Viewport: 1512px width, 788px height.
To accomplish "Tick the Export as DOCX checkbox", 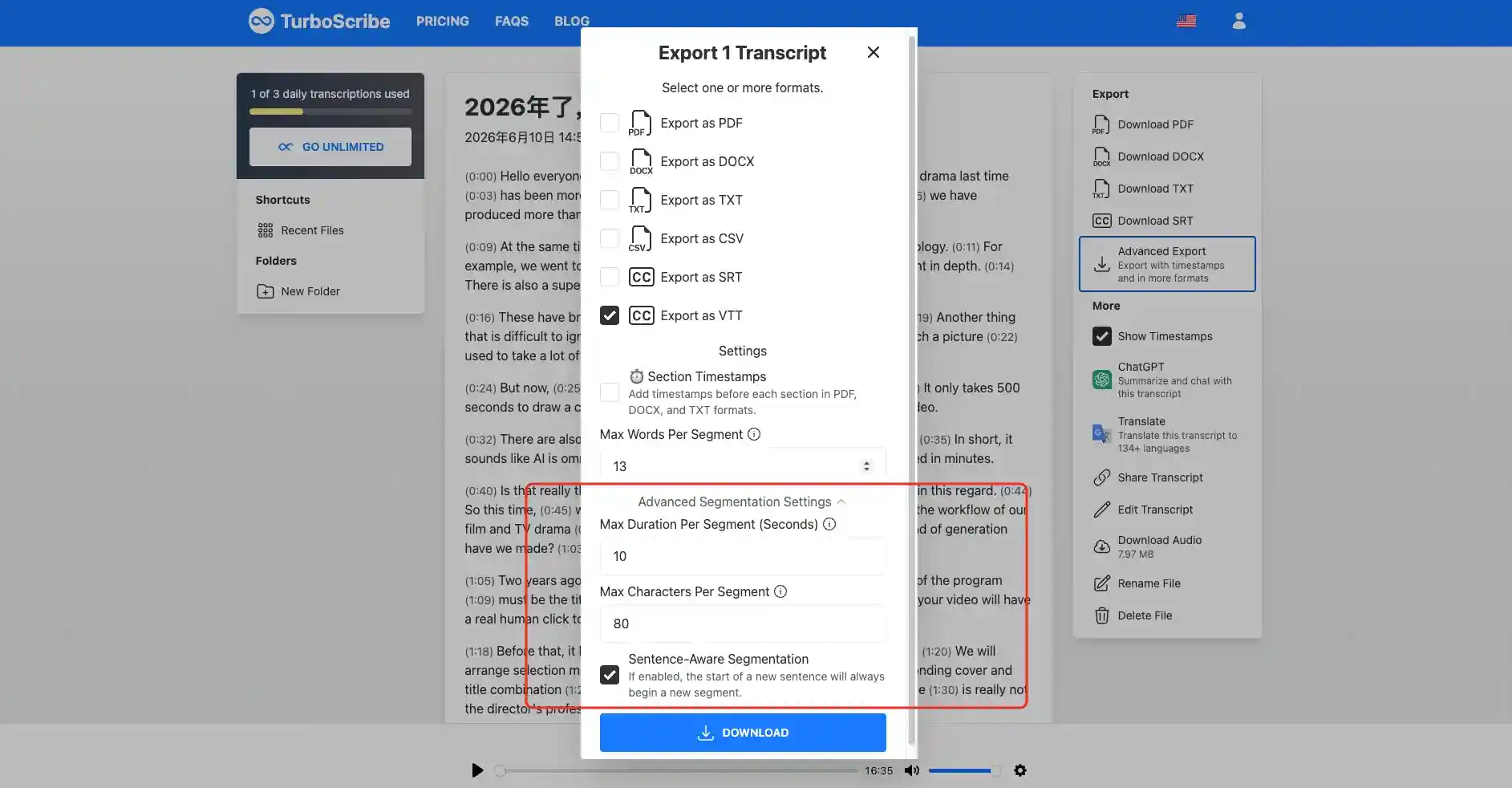I will pyautogui.click(x=610, y=161).
